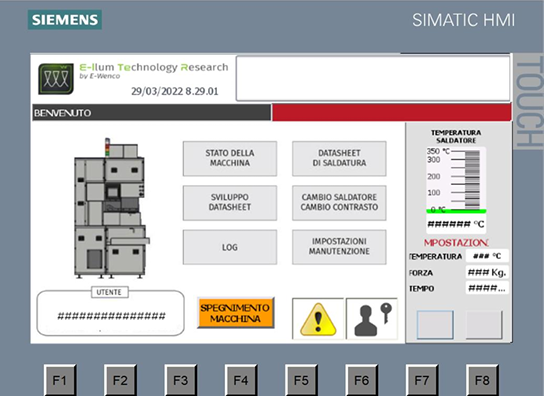Open DATASHEET DI SALDATURA page

click(339, 158)
